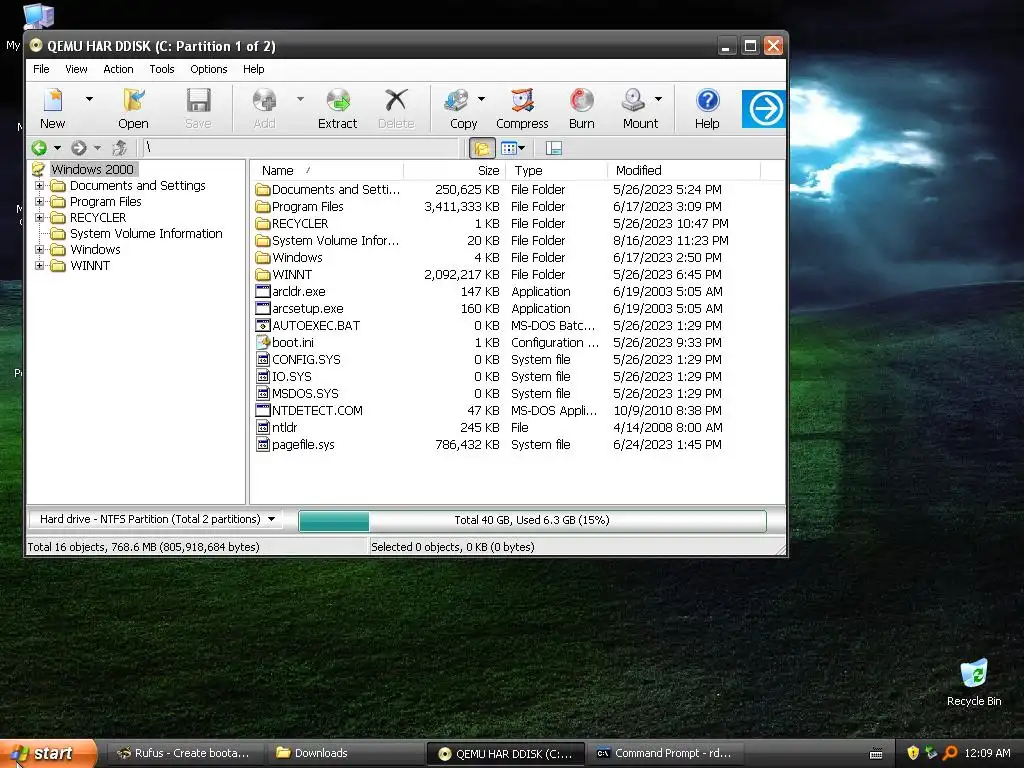Image resolution: width=1024 pixels, height=768 pixels.
Task: Toggle the properties pane icon
Action: [x=554, y=148]
